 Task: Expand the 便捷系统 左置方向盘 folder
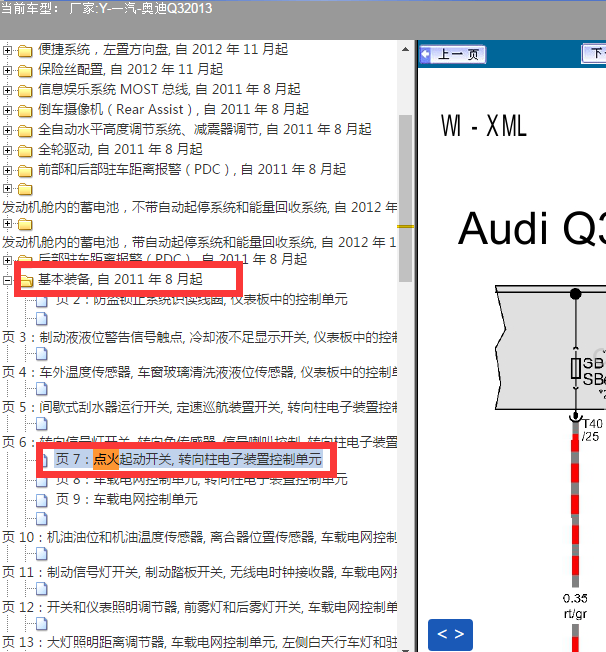click(x=7, y=50)
